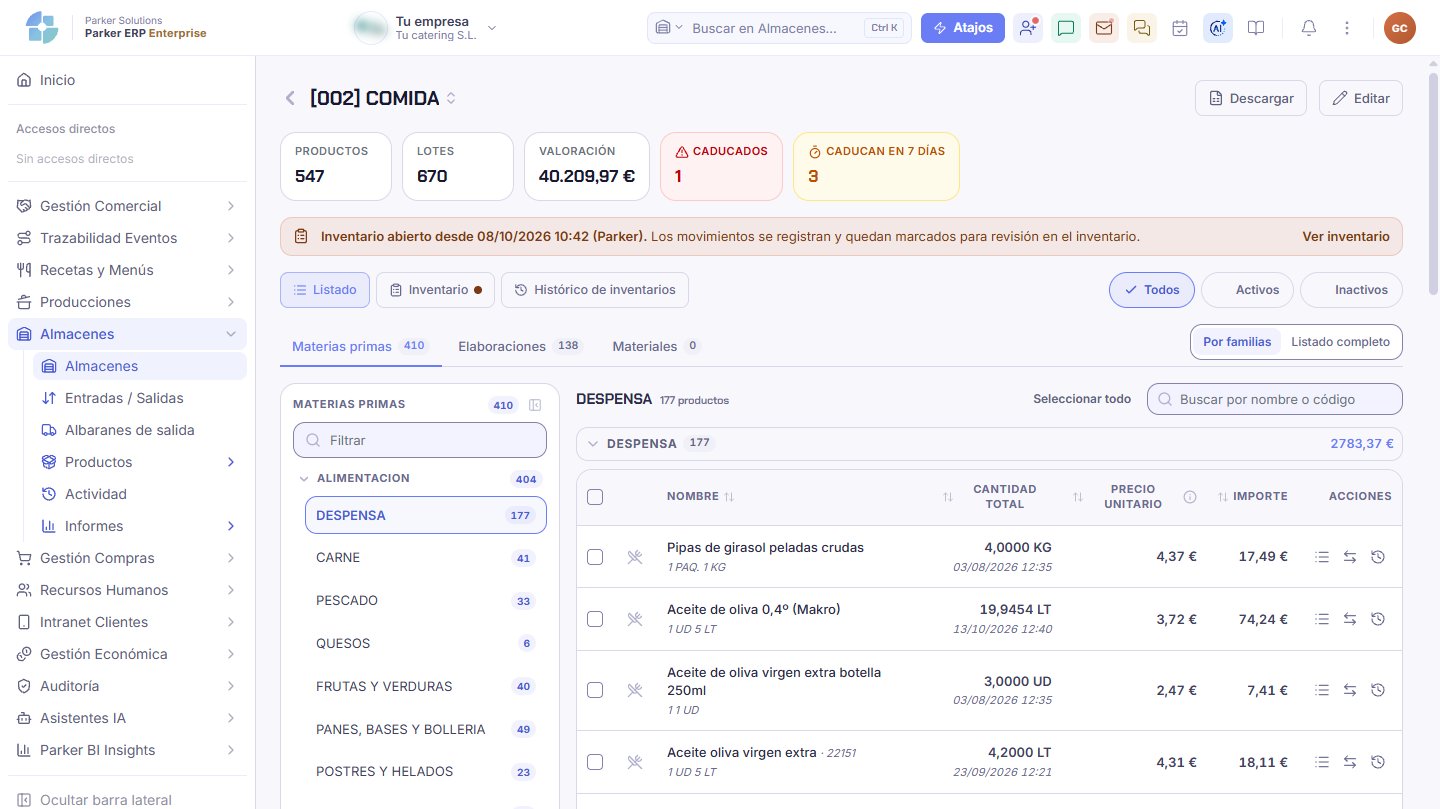The width and height of the screenshot is (1440, 809).
Task: Collapse the ALIMENTACION tree node
Action: [304, 479]
